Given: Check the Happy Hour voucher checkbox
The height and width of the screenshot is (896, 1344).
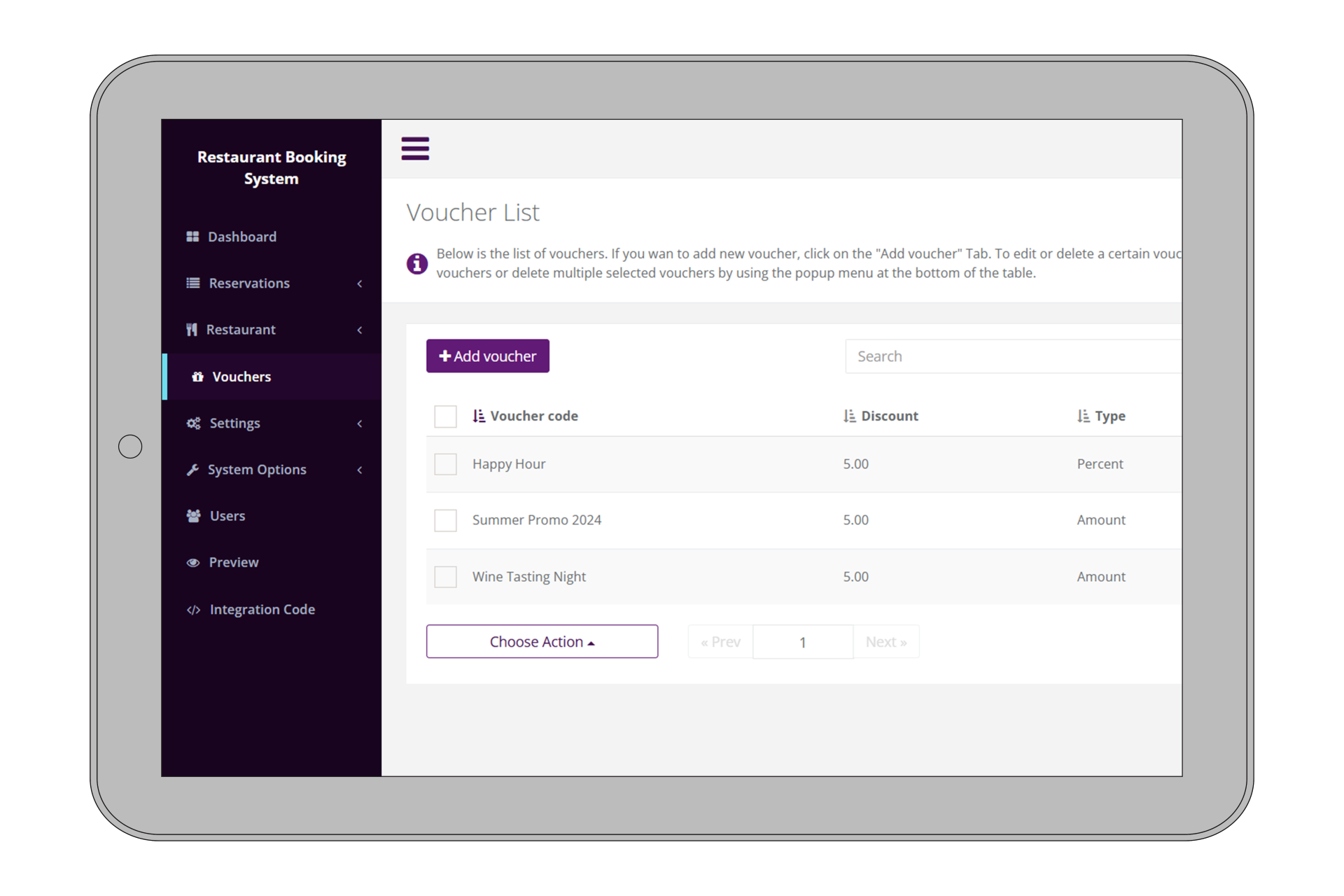Looking at the screenshot, I should point(445,464).
